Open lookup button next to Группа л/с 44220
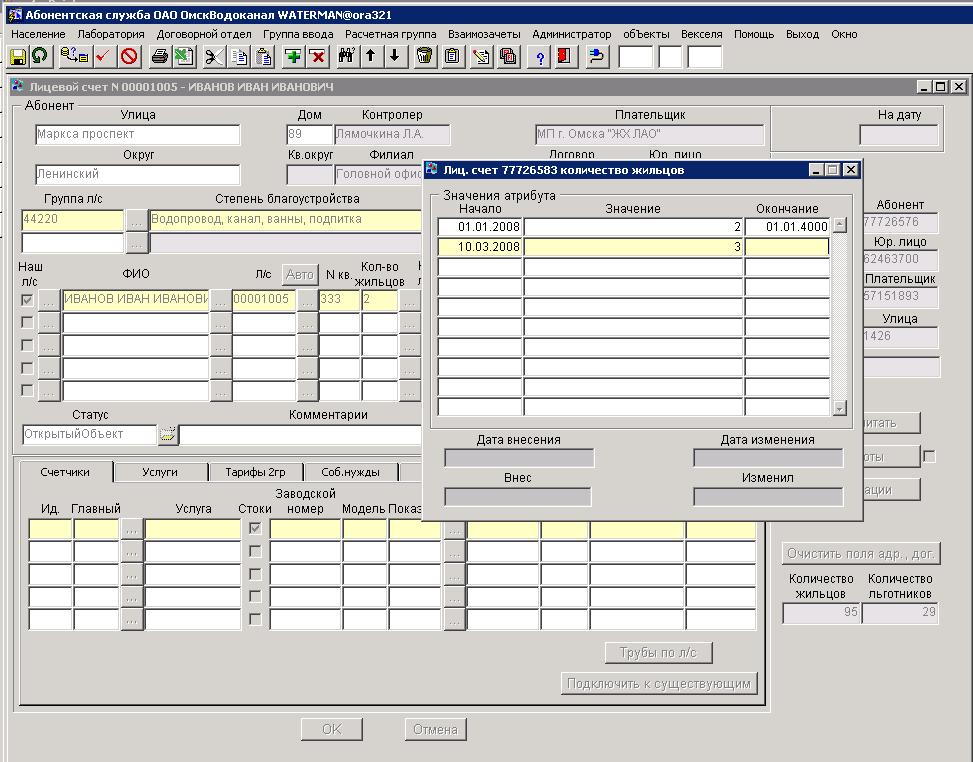The height and width of the screenshot is (762, 973). [x=136, y=220]
